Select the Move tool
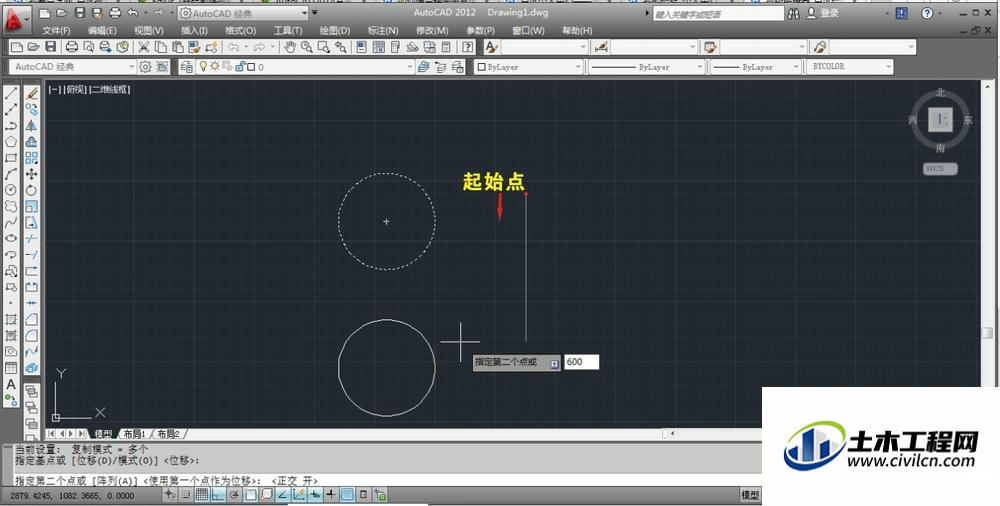1000x506 pixels. (x=32, y=174)
